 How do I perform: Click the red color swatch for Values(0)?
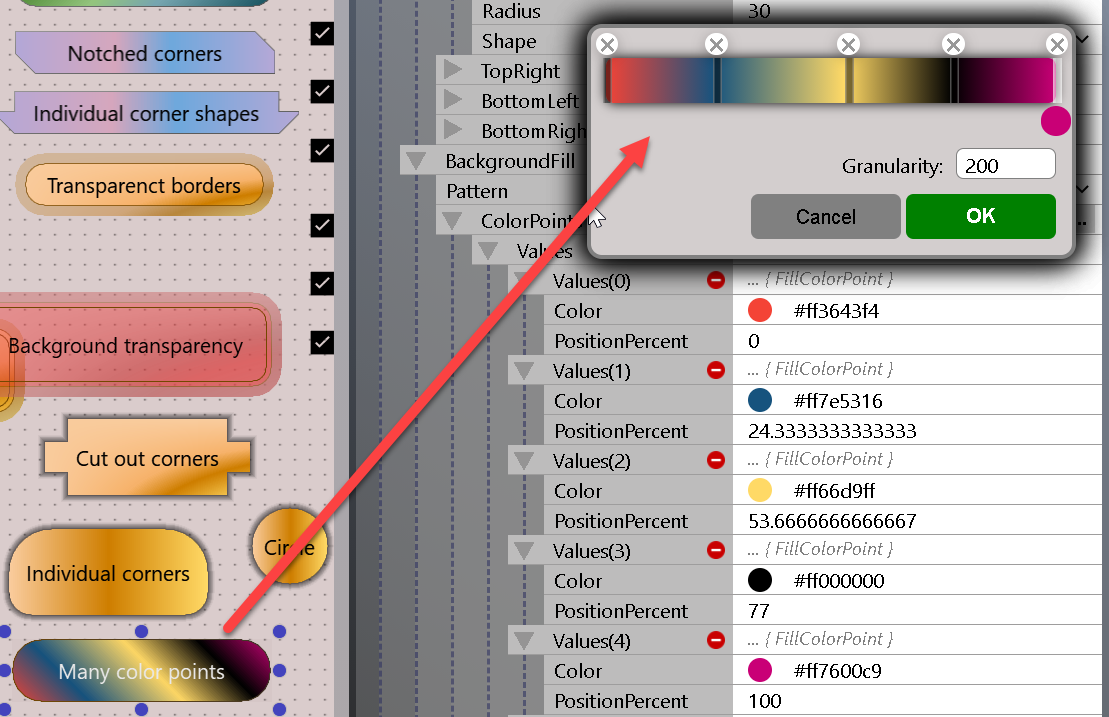tap(759, 311)
